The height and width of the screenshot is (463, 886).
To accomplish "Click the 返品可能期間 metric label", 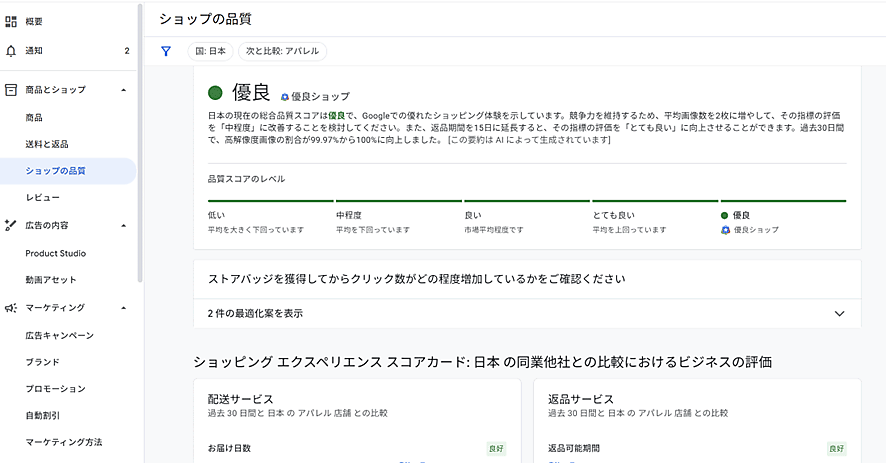I will click(574, 448).
